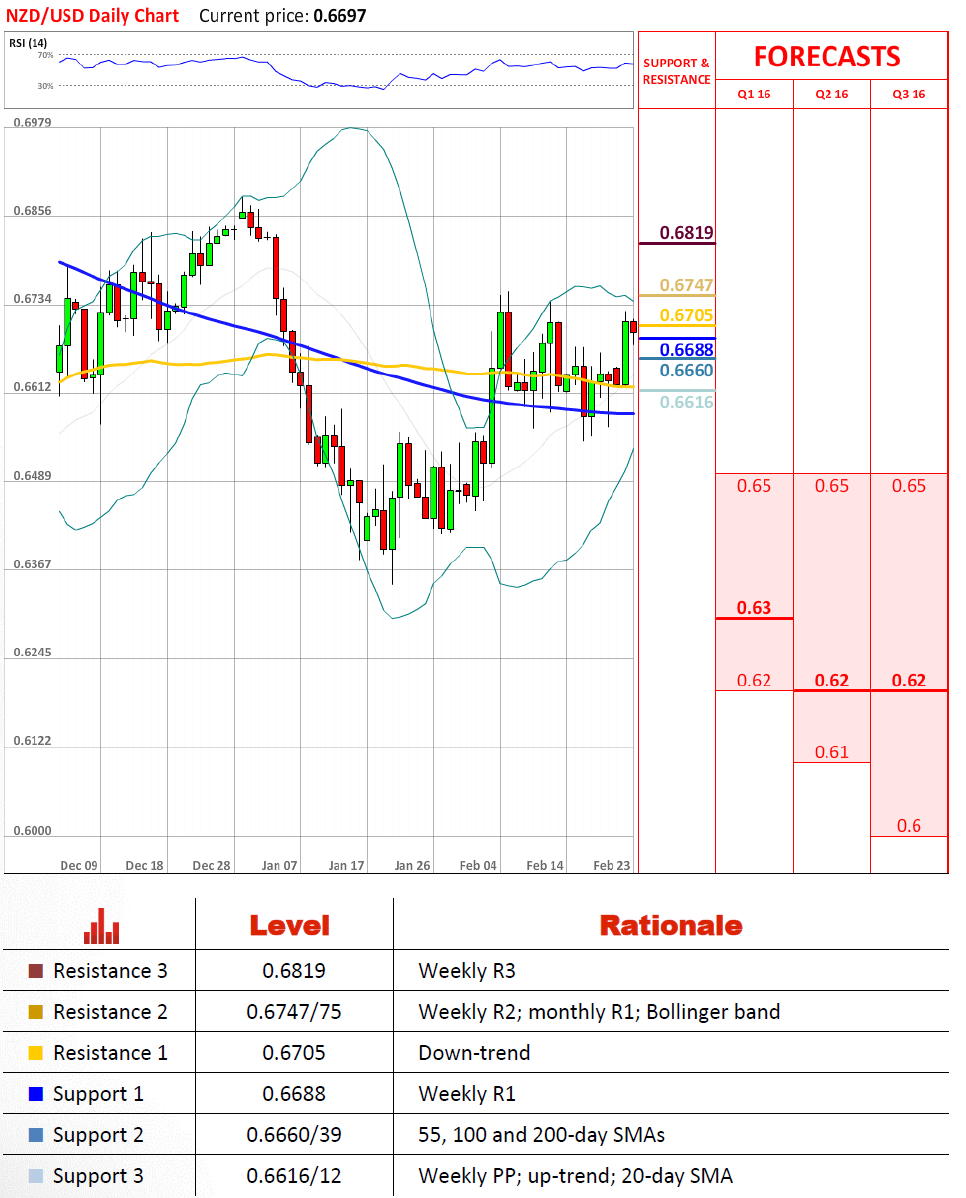The height and width of the screenshot is (1198, 966).
Task: Click the 0.6819 resistance level label
Action: (686, 232)
